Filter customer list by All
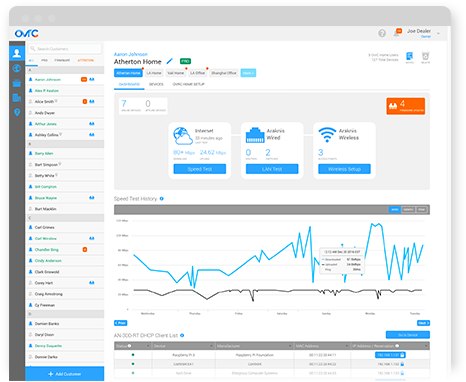 [x=31, y=60]
